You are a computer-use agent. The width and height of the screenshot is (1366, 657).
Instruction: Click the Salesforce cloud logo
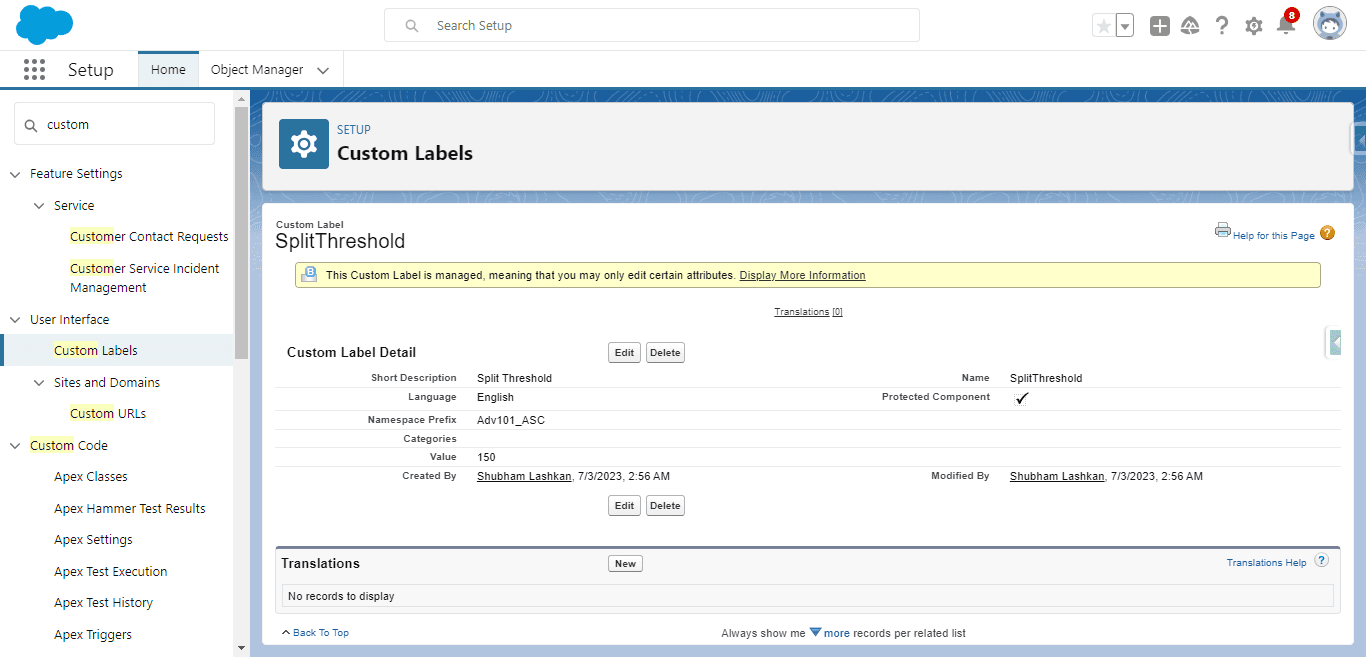click(x=45, y=25)
